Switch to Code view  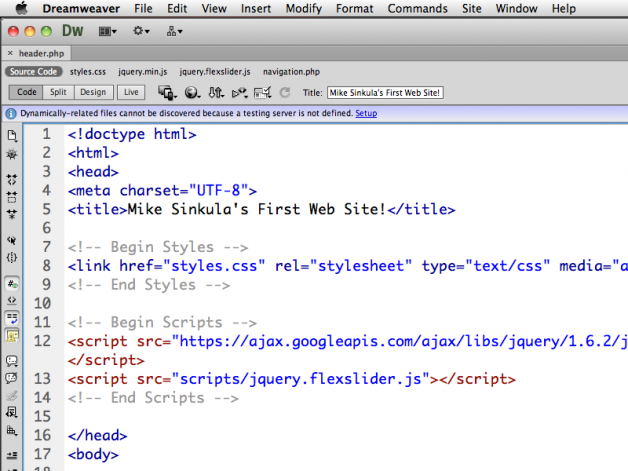coord(26,92)
